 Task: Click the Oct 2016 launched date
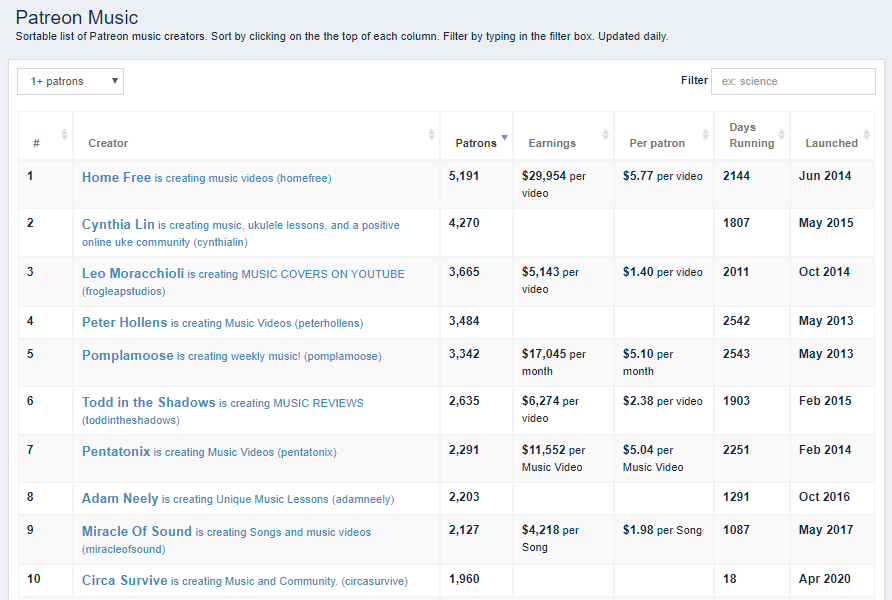824,497
